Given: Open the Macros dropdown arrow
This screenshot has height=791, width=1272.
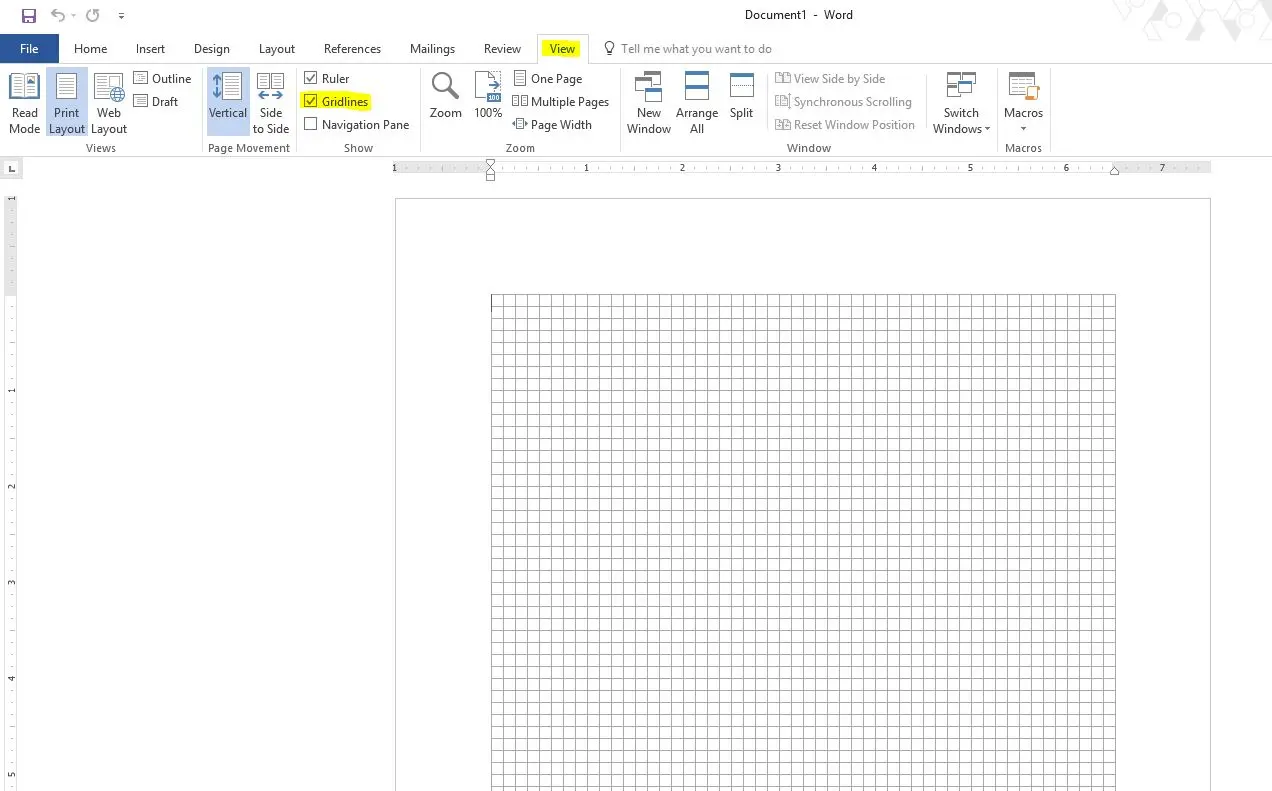Looking at the screenshot, I should (x=1023, y=128).
